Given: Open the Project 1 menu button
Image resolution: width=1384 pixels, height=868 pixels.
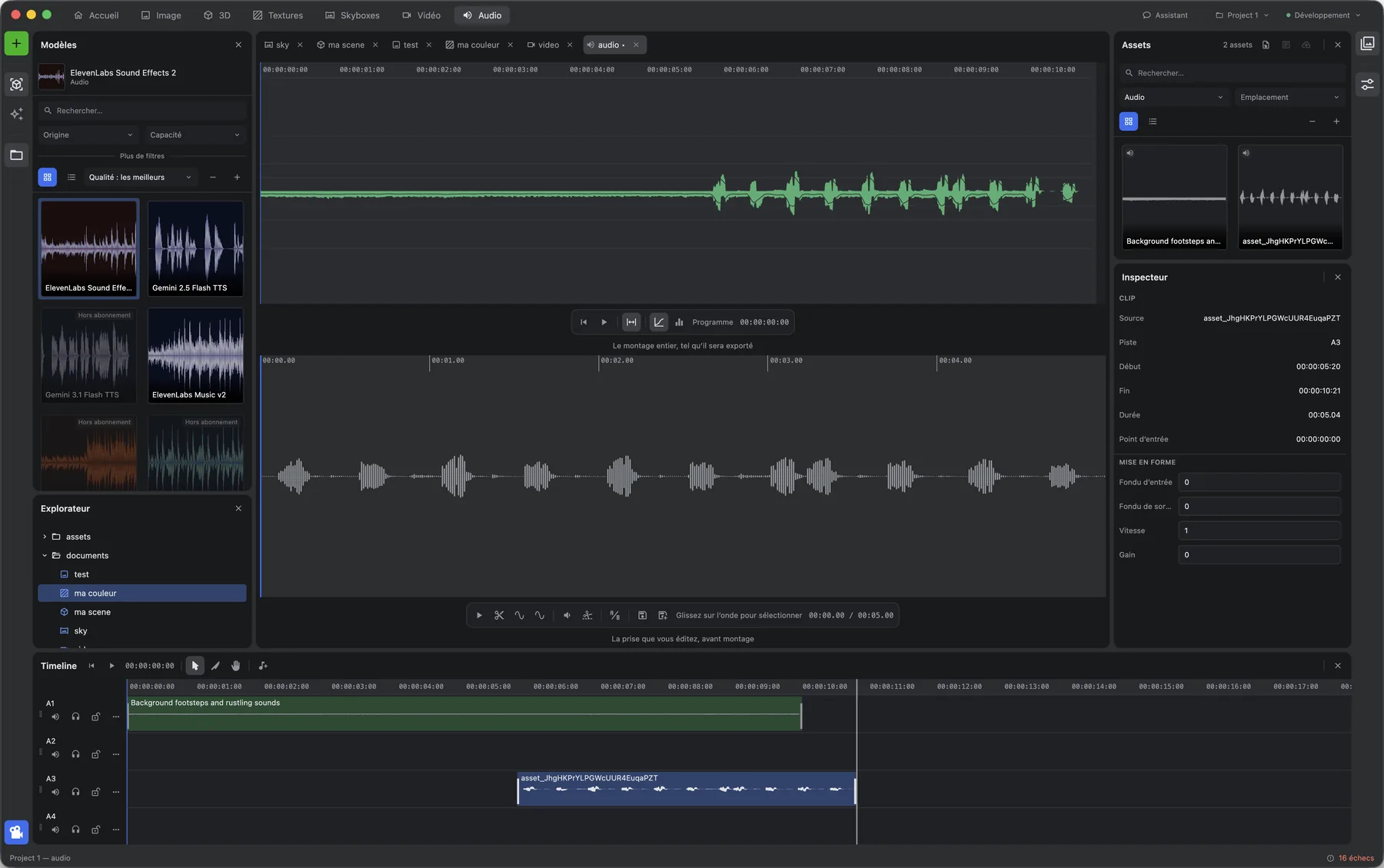Looking at the screenshot, I should pyautogui.click(x=1242, y=15).
